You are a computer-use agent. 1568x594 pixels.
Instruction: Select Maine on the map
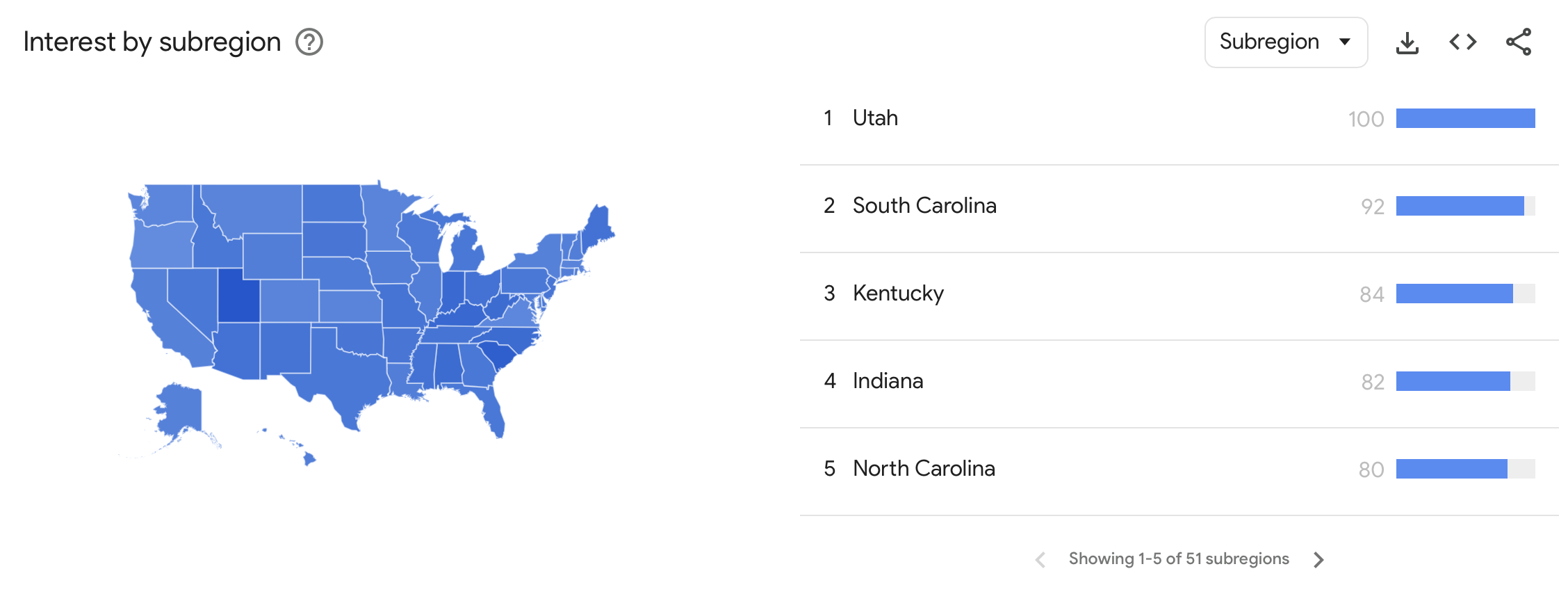pos(598,224)
